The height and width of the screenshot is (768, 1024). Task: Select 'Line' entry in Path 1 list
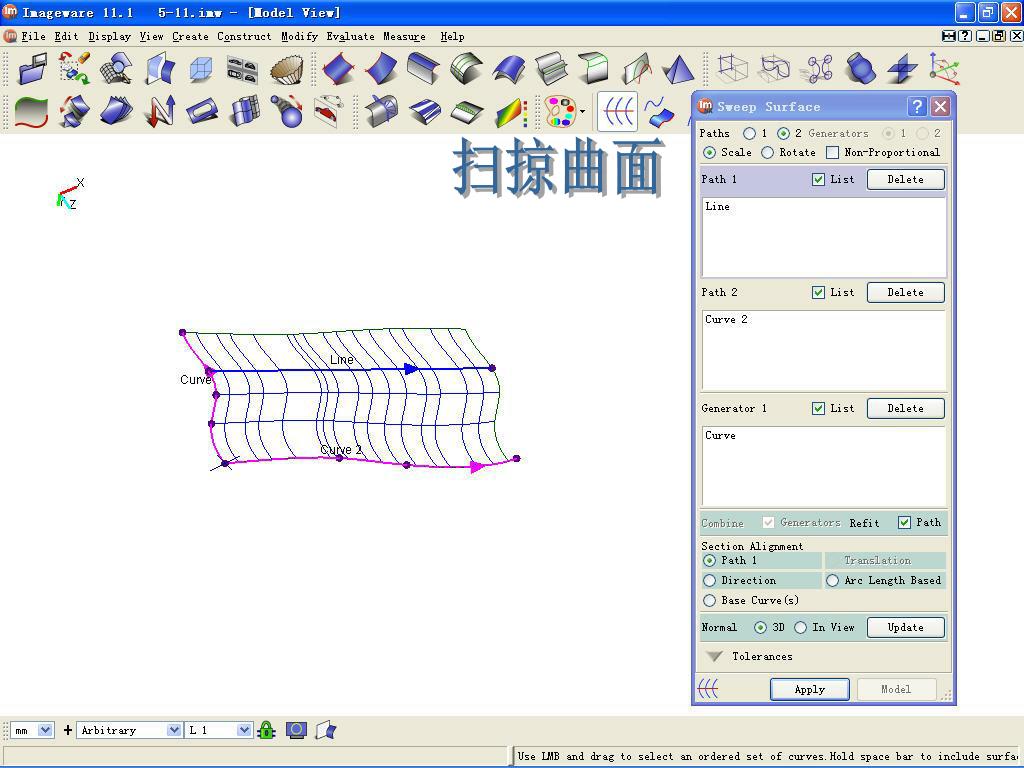pyautogui.click(x=717, y=206)
